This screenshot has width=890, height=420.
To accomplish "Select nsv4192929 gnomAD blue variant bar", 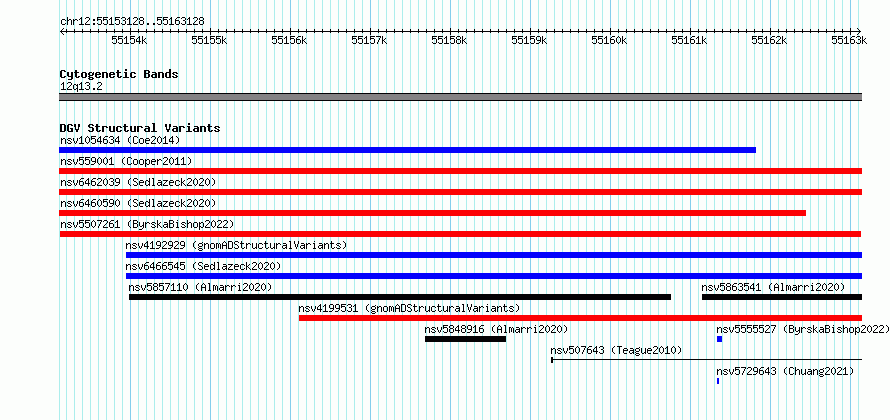I will (x=494, y=255).
